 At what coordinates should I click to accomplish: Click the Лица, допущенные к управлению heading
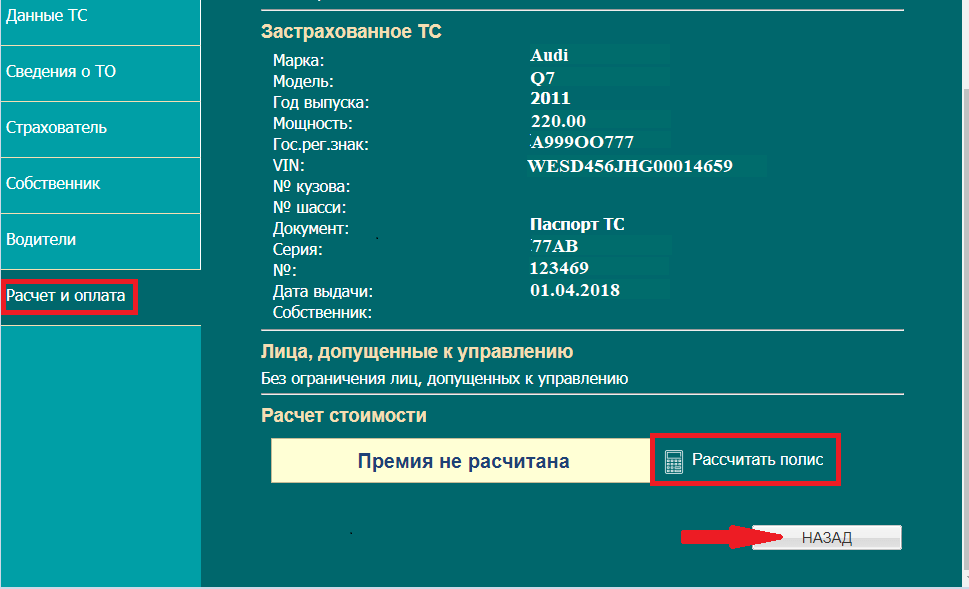[417, 352]
